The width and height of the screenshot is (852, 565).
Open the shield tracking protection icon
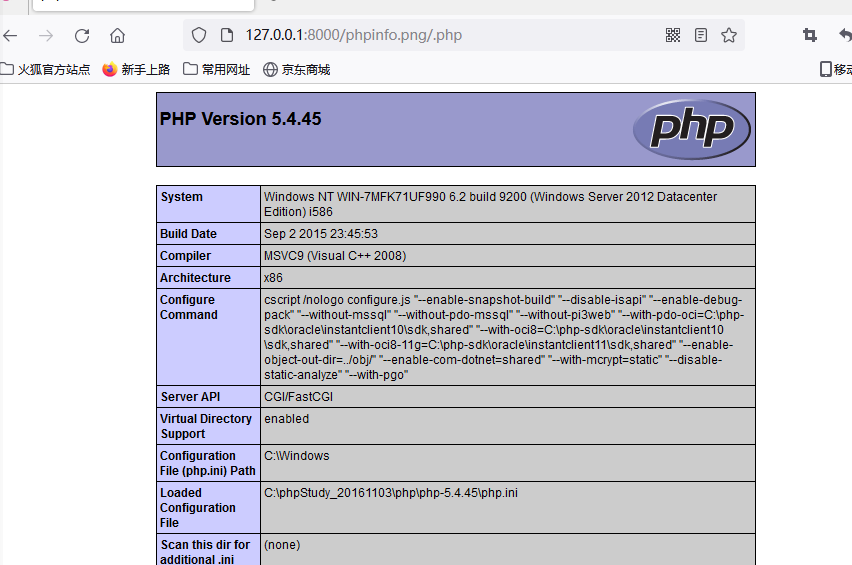coord(199,35)
